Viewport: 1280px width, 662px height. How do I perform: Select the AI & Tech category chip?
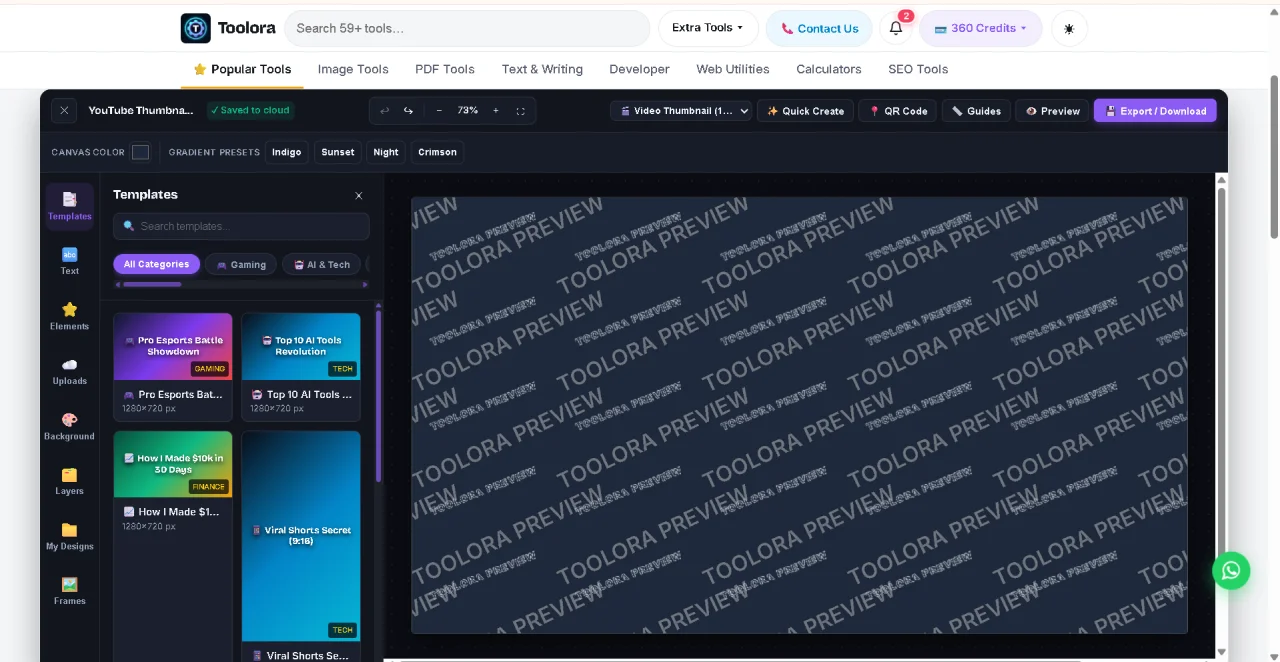(x=322, y=264)
